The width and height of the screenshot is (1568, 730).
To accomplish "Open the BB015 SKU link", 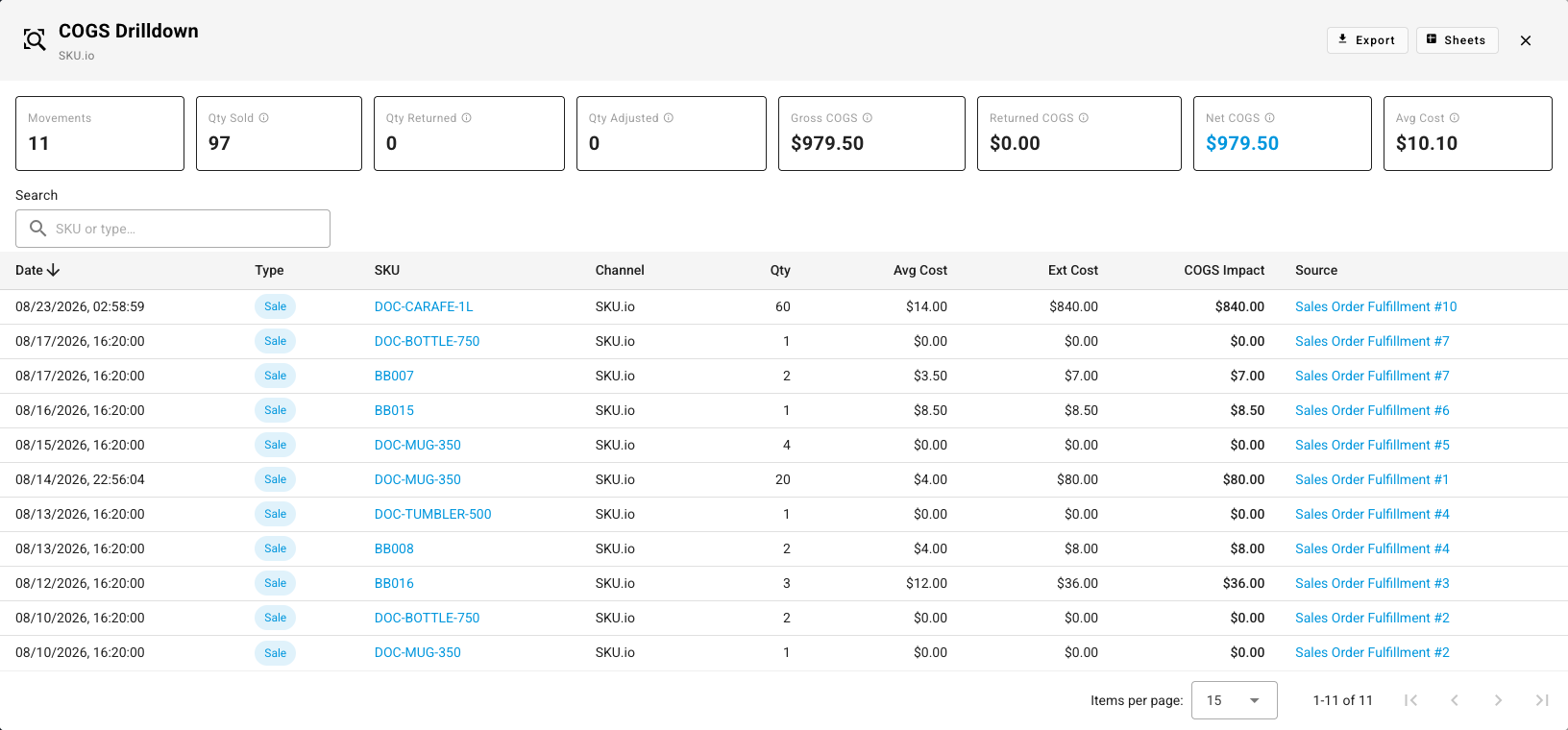I will tap(394, 410).
